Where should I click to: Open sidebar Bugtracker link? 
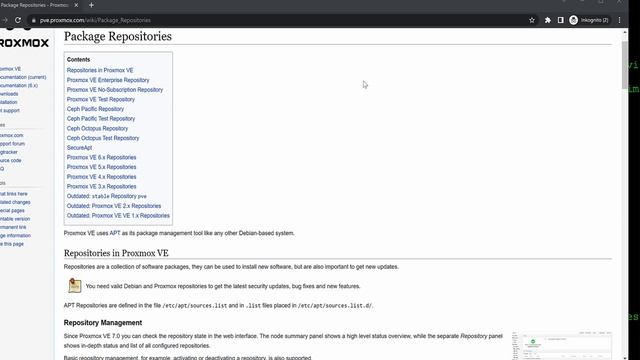[x=9, y=152]
